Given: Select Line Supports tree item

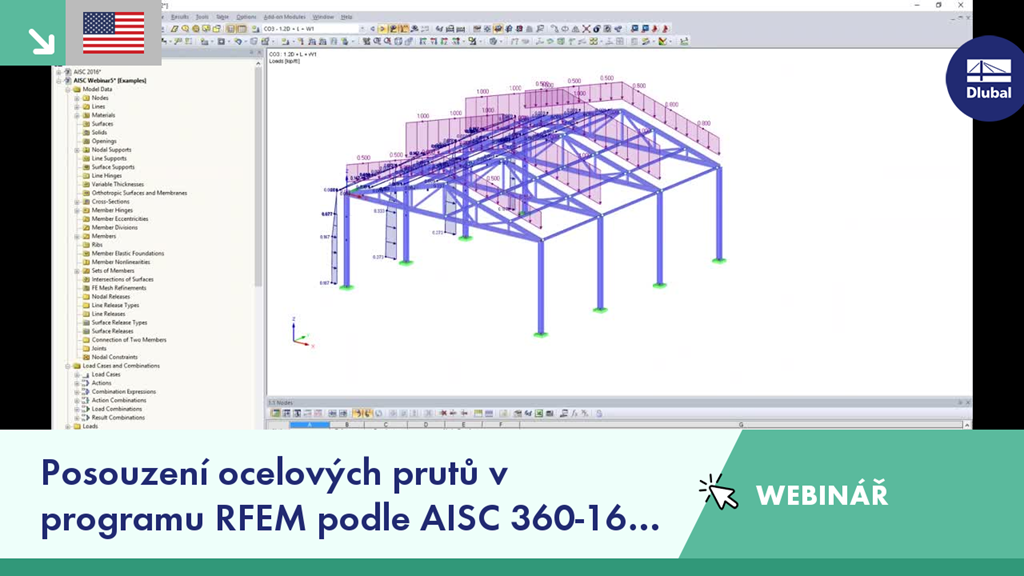Looking at the screenshot, I should click(109, 158).
